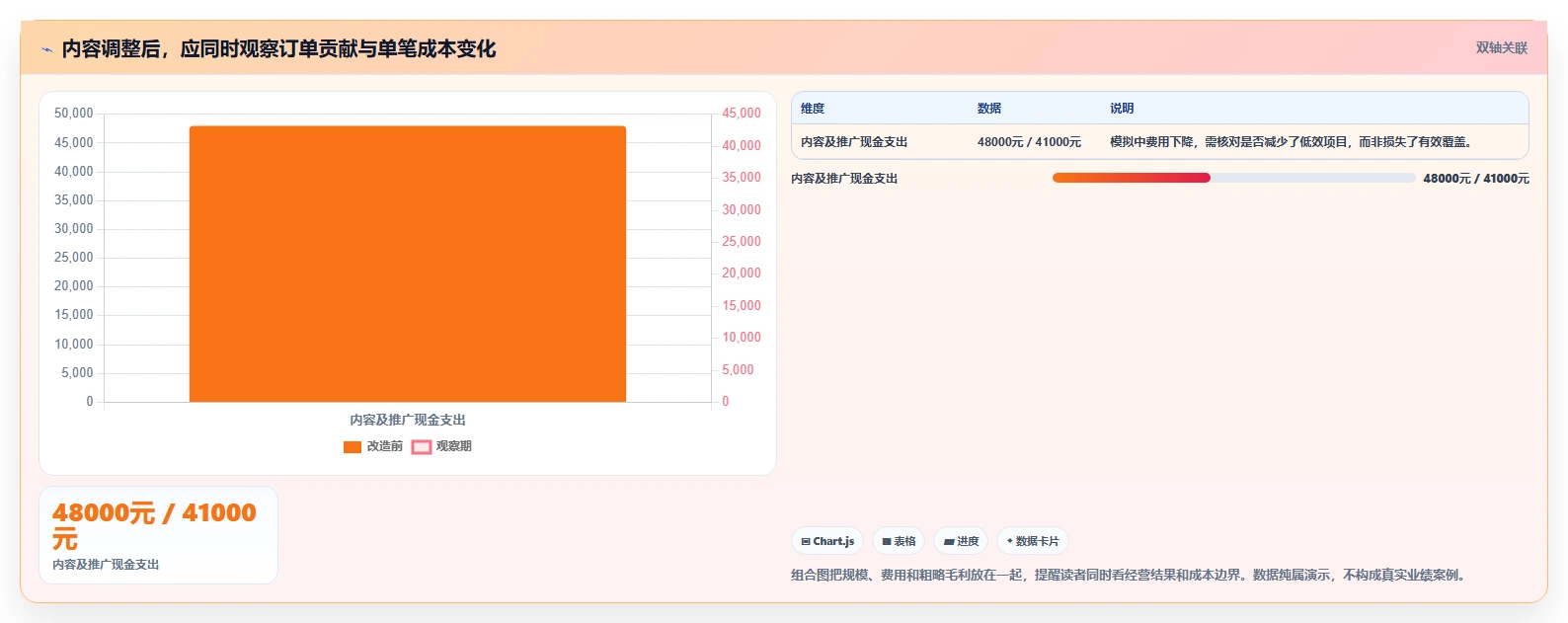Click the icon before the header title
This screenshot has width=1568, height=623.
[46, 49]
